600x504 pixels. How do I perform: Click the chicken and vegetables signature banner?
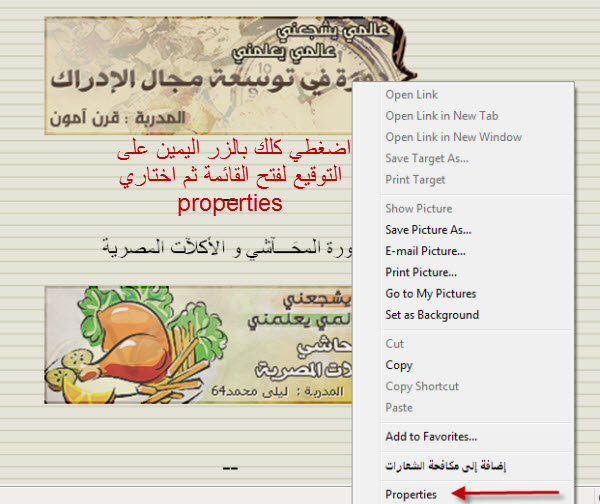coord(200,345)
